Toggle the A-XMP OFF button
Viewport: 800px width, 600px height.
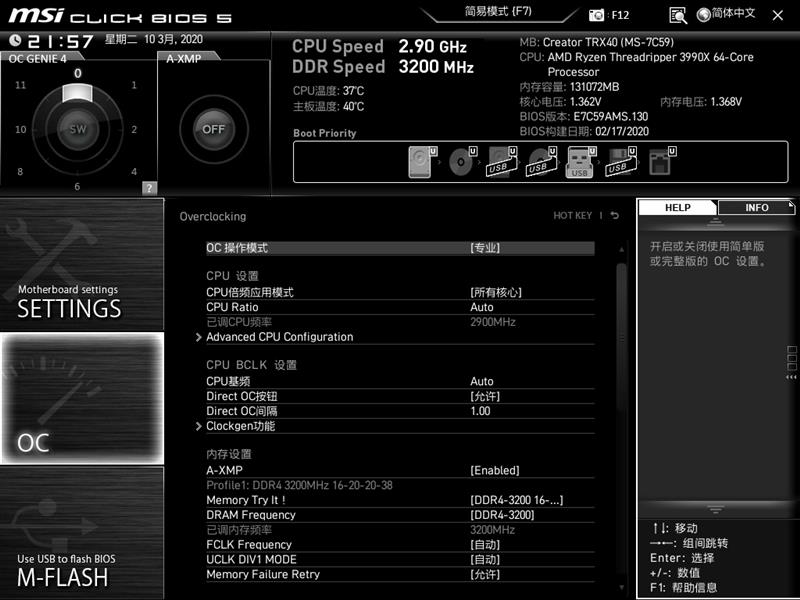click(212, 130)
